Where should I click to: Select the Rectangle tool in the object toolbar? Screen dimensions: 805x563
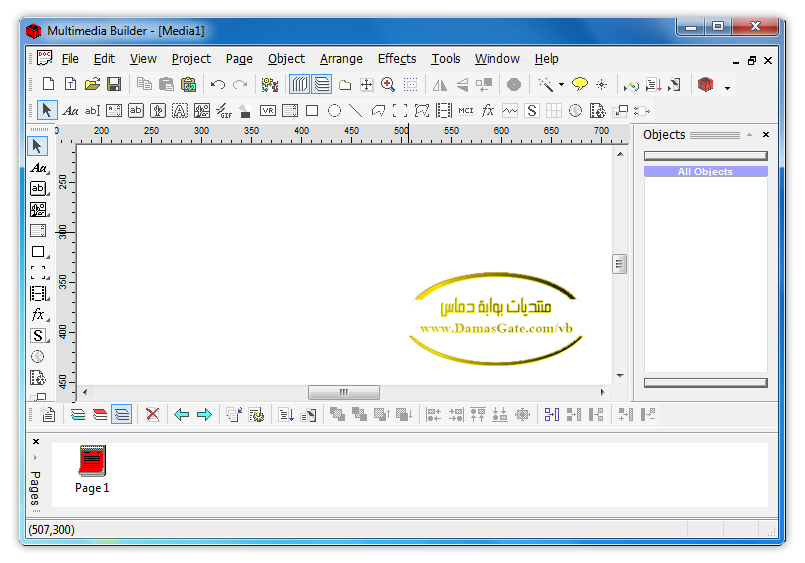click(x=312, y=110)
